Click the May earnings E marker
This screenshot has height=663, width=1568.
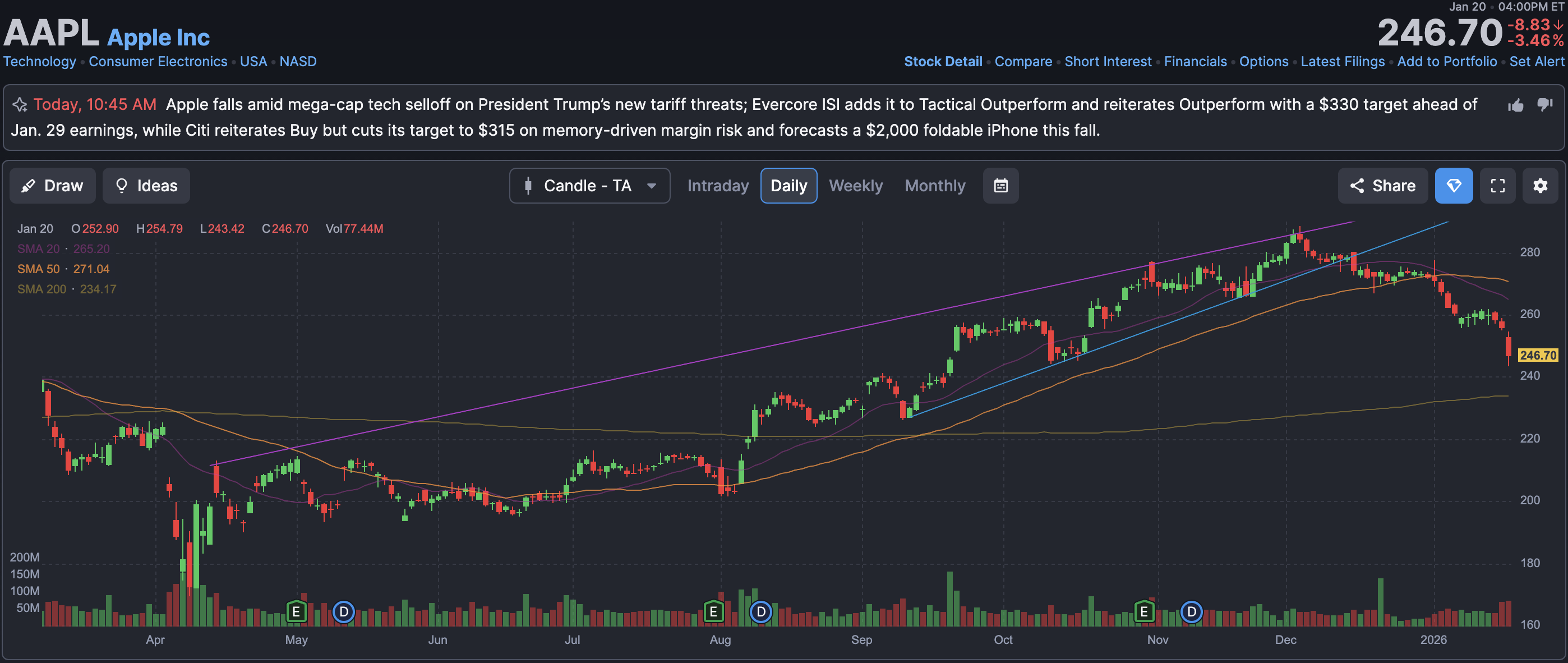[x=296, y=611]
